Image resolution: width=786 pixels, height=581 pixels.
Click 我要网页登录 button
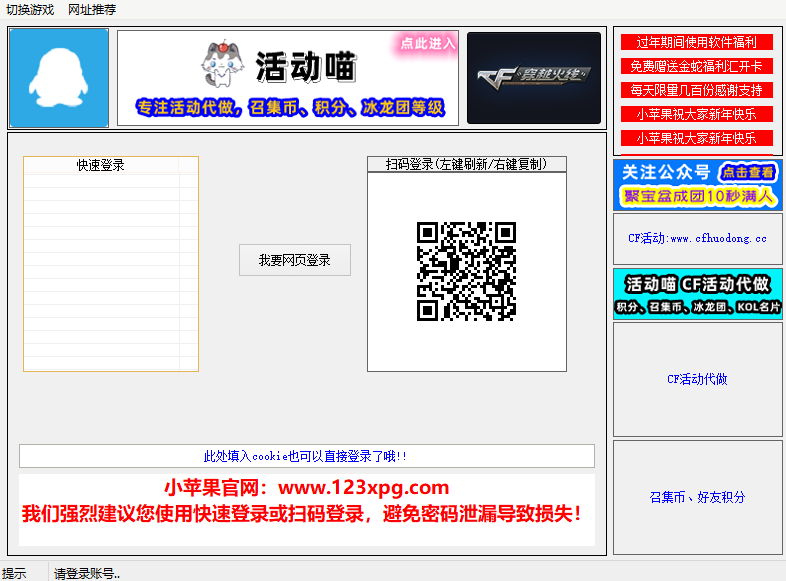coord(295,260)
